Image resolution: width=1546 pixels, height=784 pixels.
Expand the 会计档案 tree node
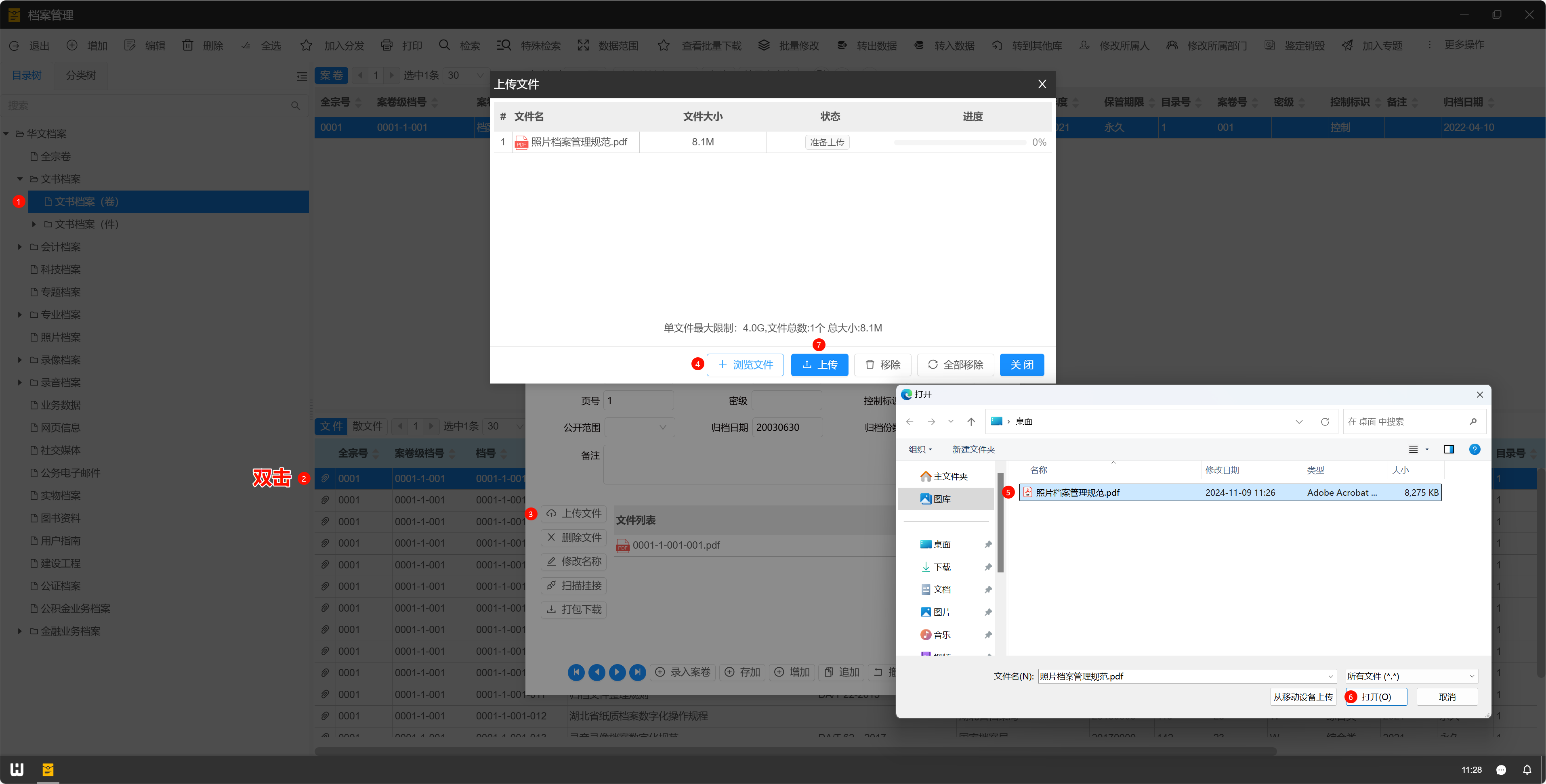[20, 247]
